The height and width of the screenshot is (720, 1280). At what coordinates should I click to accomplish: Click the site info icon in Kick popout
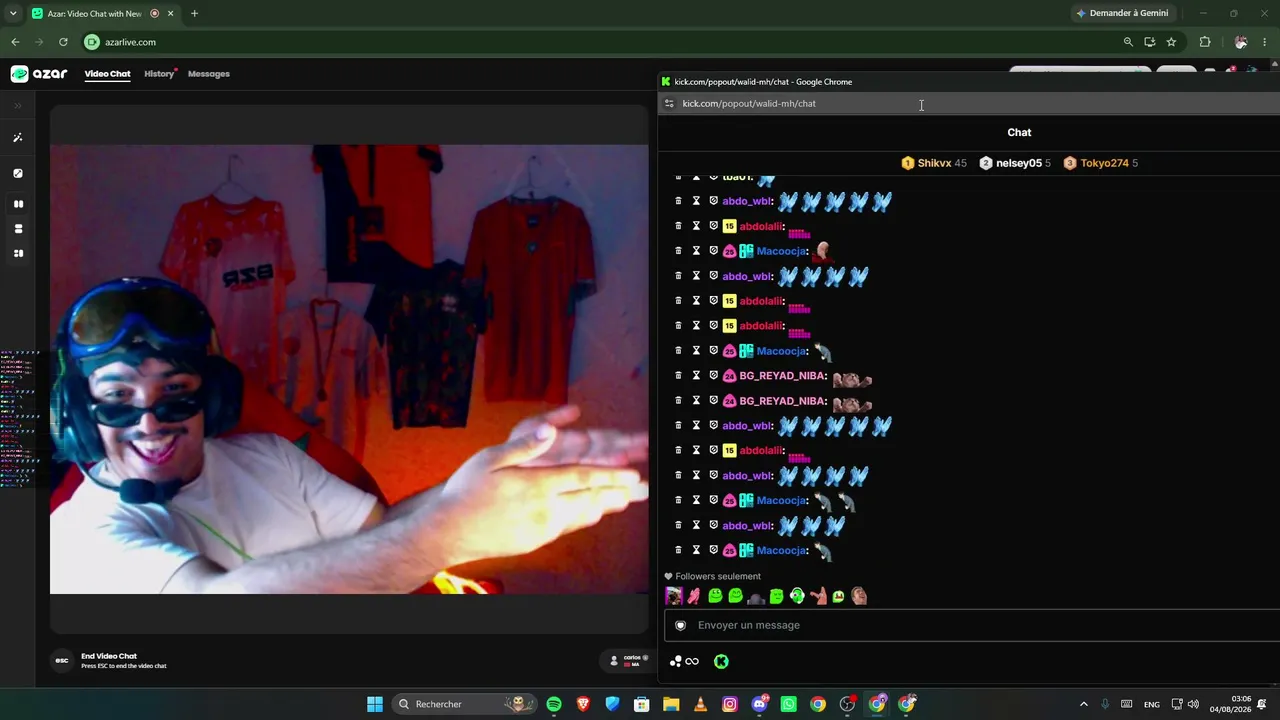[669, 104]
